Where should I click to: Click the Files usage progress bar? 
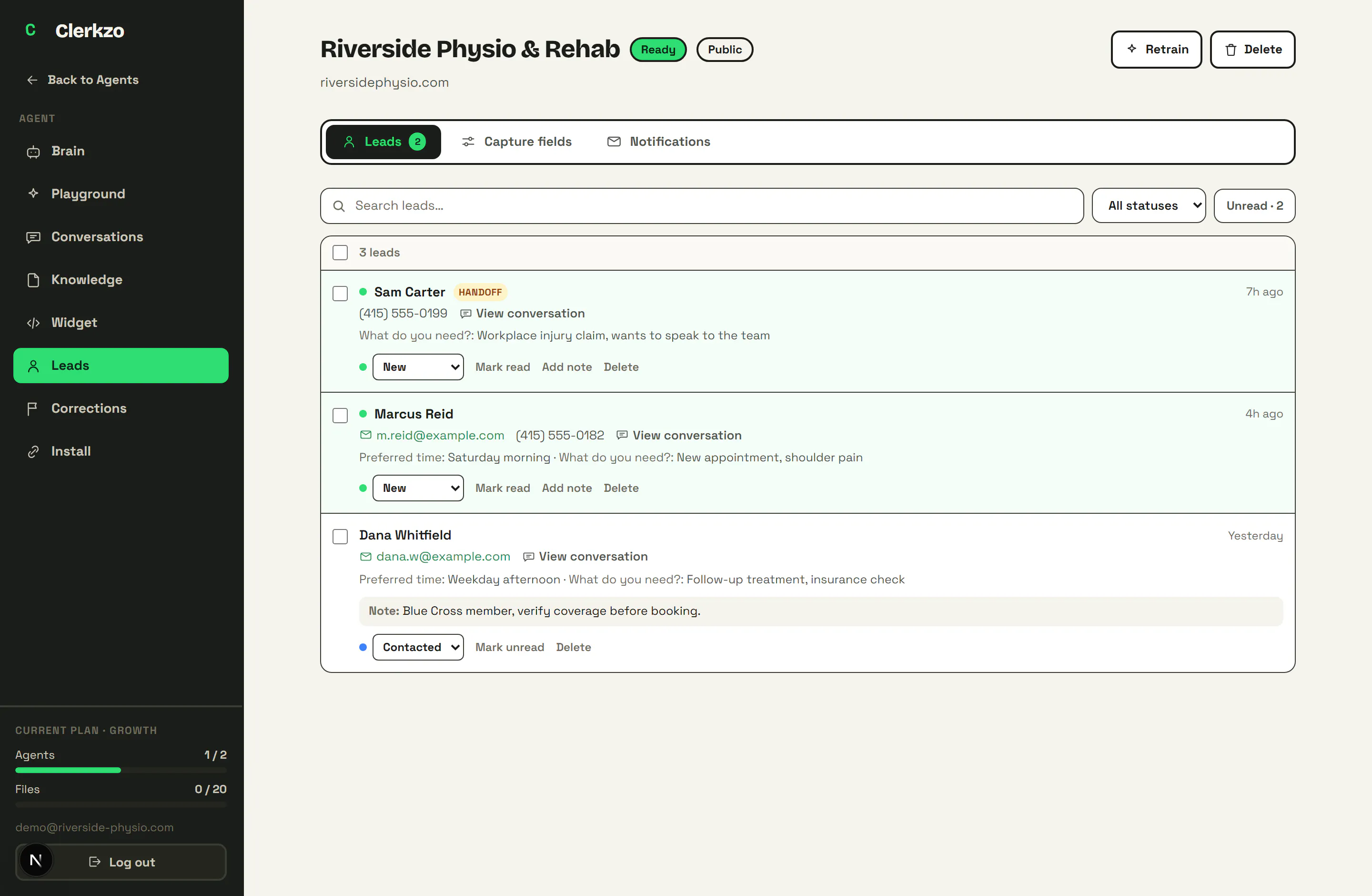pyautogui.click(x=121, y=804)
